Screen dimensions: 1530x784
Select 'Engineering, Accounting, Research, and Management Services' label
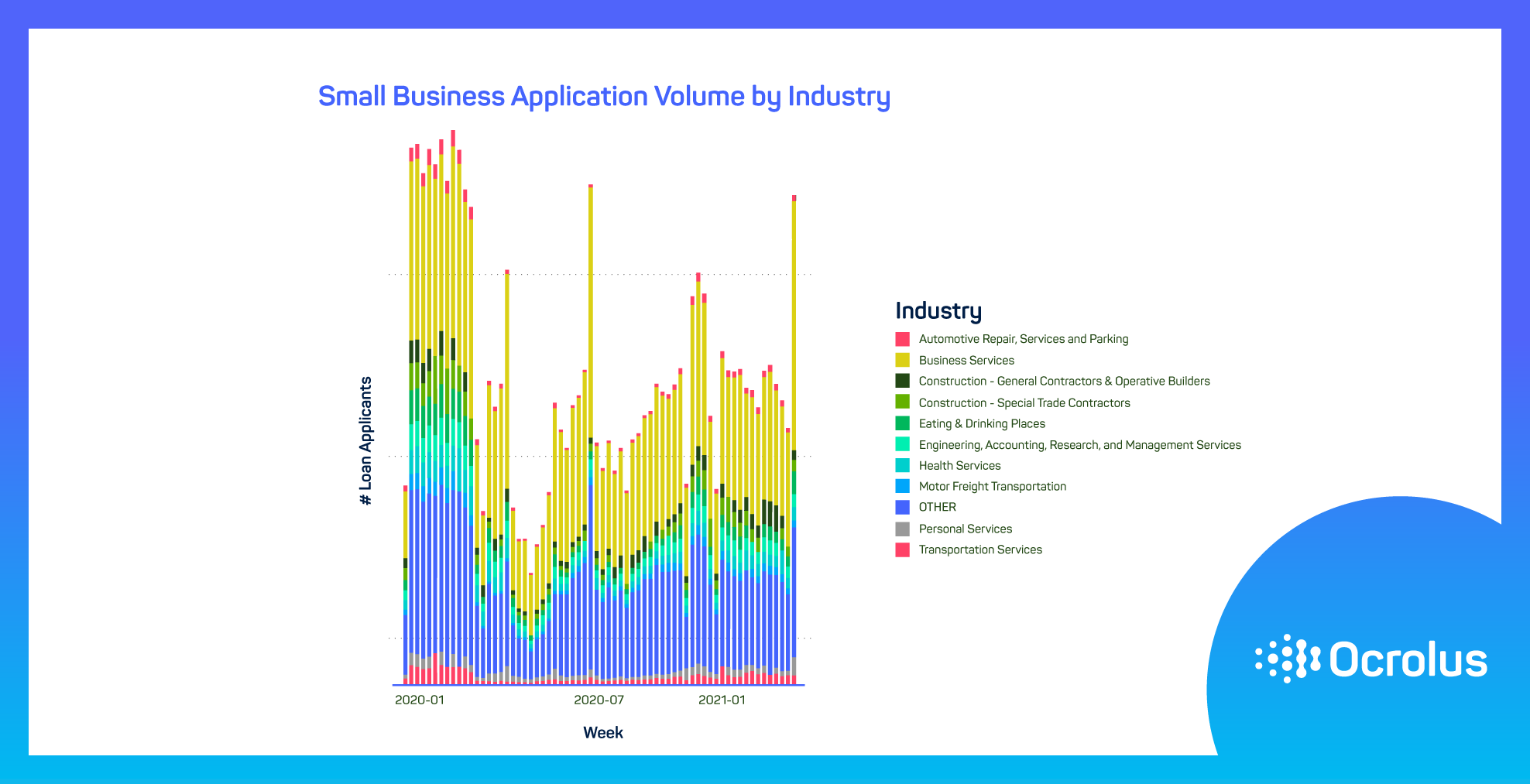1079,445
